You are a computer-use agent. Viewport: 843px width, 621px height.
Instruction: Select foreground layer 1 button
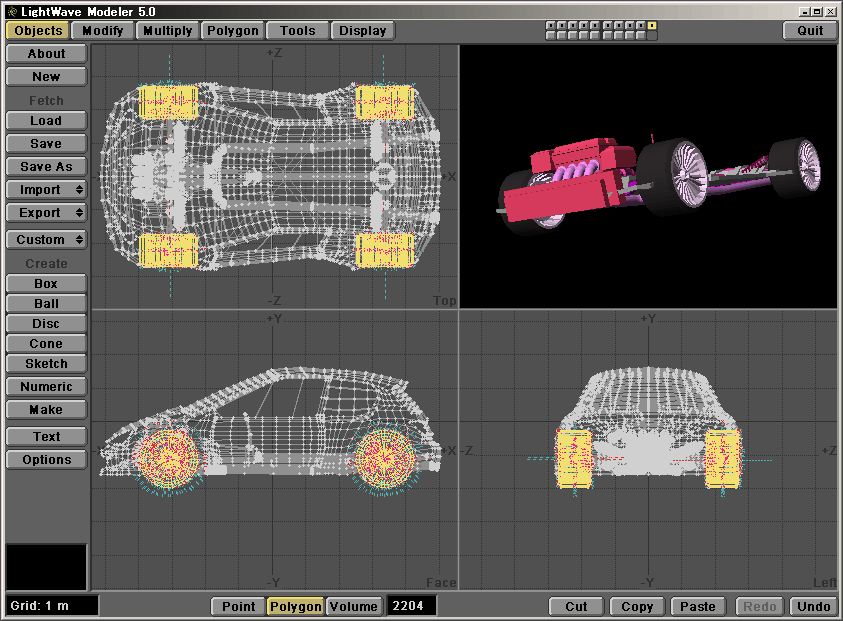[x=551, y=25]
